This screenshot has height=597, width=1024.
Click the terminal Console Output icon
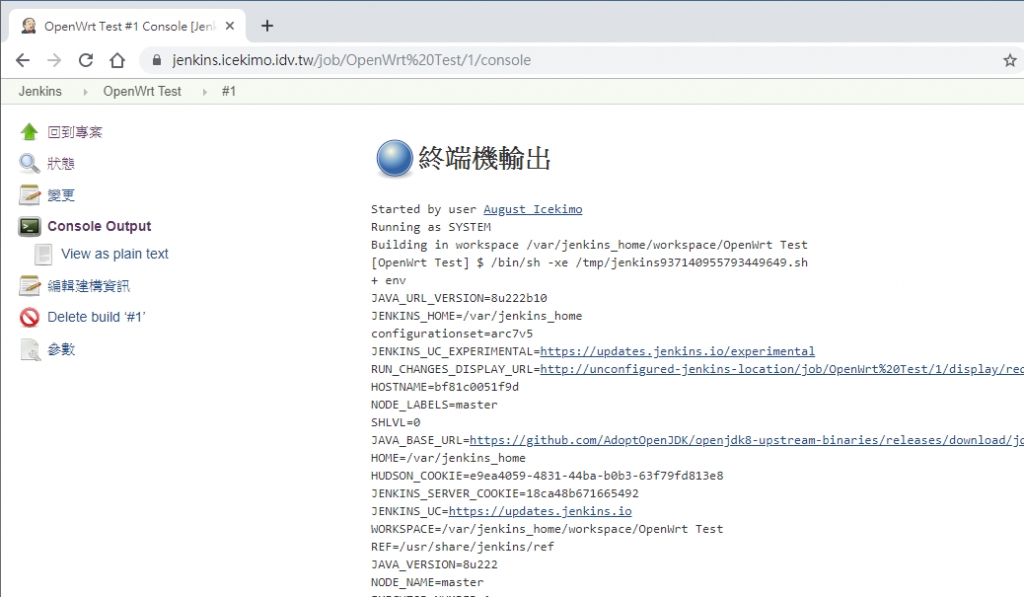click(29, 227)
